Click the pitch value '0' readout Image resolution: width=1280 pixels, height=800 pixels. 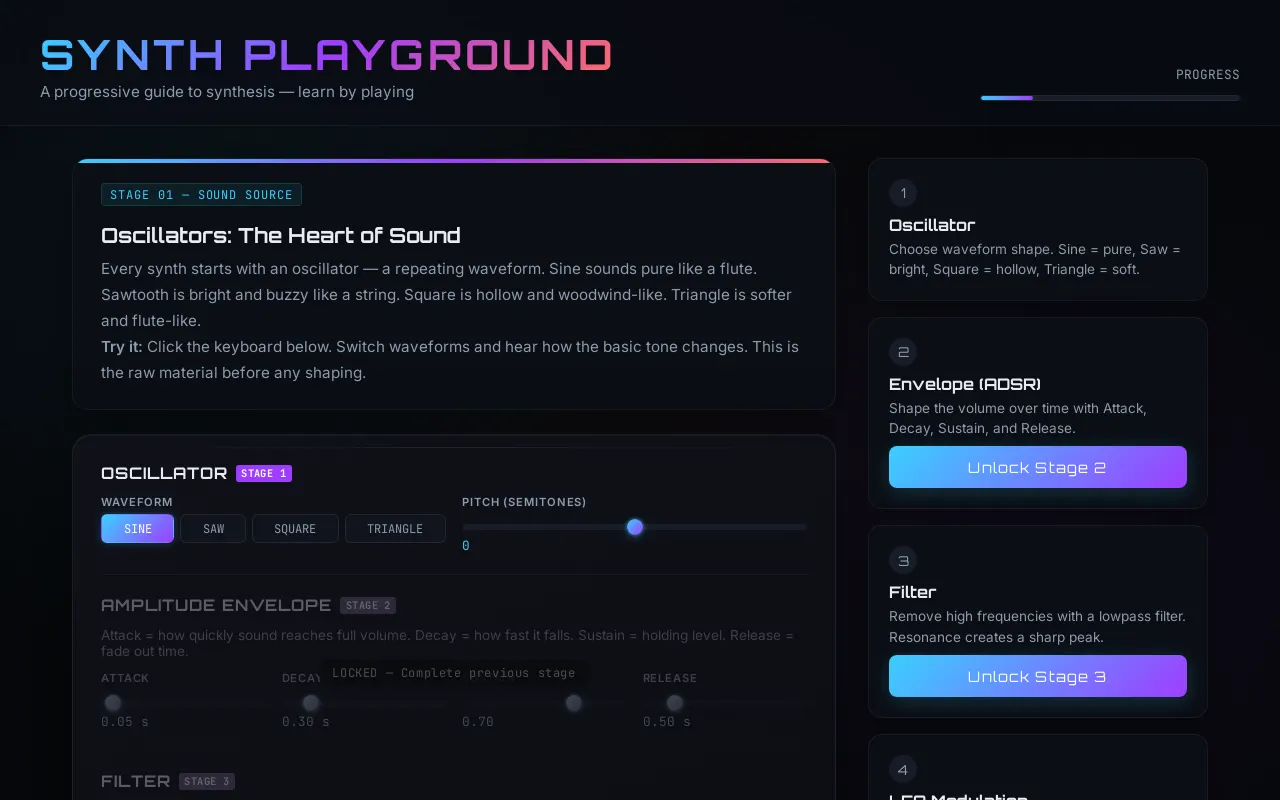pyautogui.click(x=466, y=546)
